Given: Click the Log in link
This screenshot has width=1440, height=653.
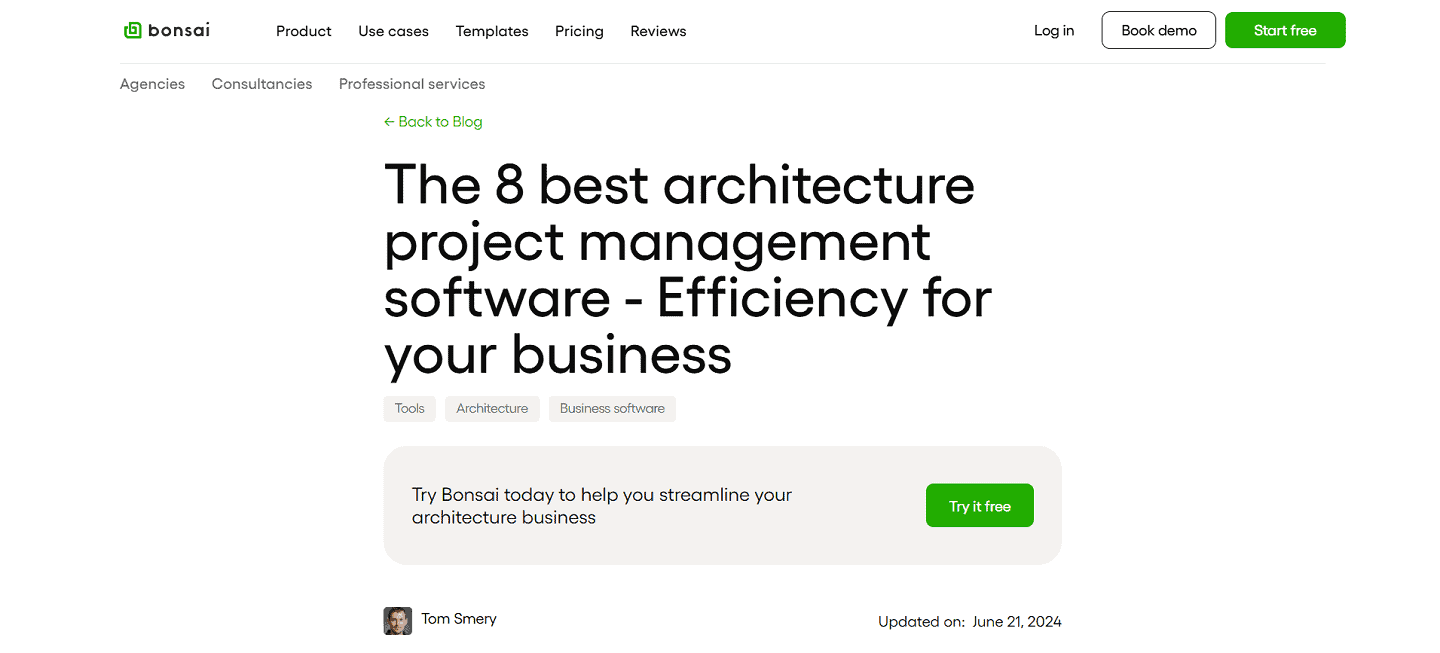Looking at the screenshot, I should pyautogui.click(x=1053, y=30).
